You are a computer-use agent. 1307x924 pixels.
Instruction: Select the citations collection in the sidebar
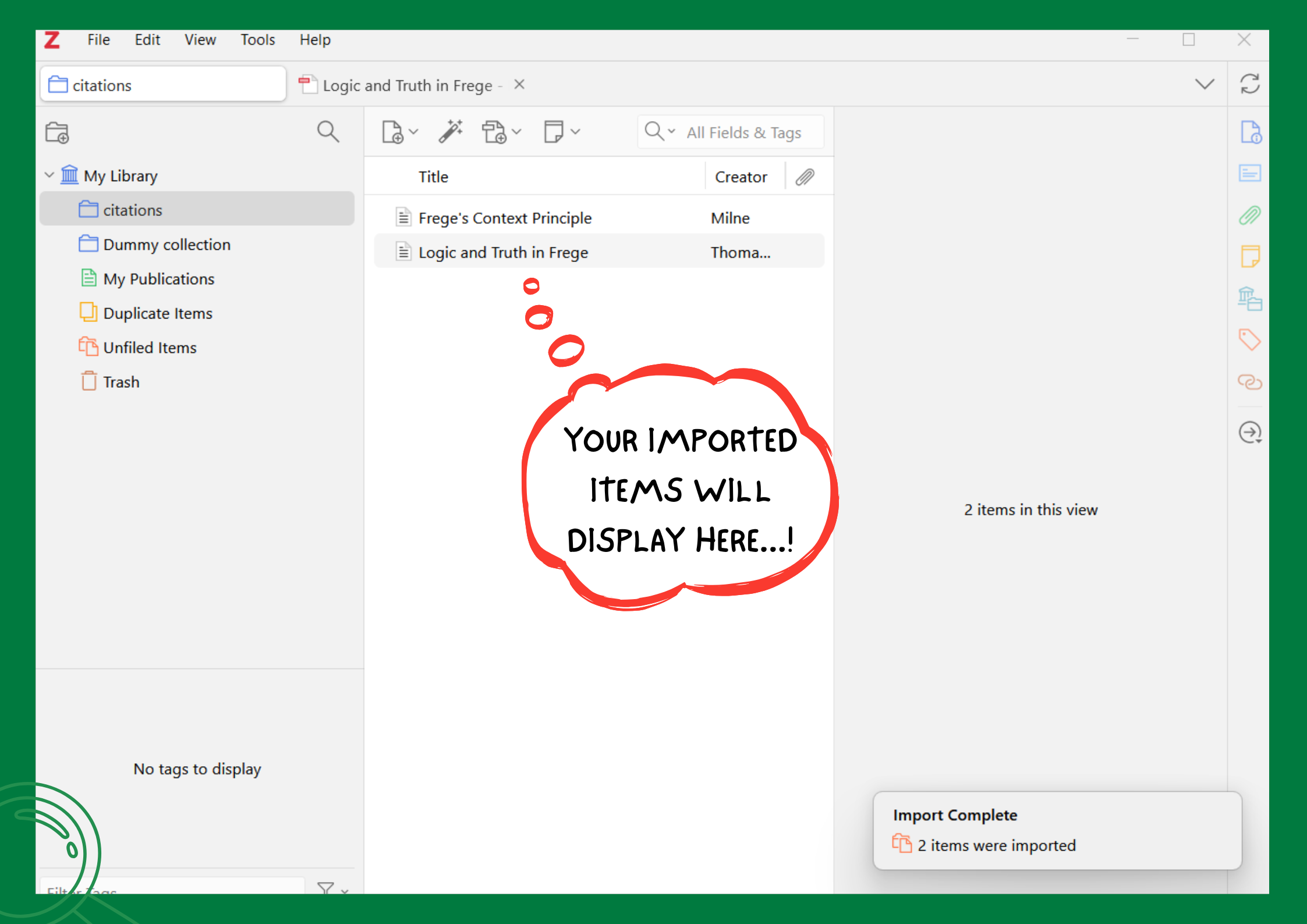[197, 209]
